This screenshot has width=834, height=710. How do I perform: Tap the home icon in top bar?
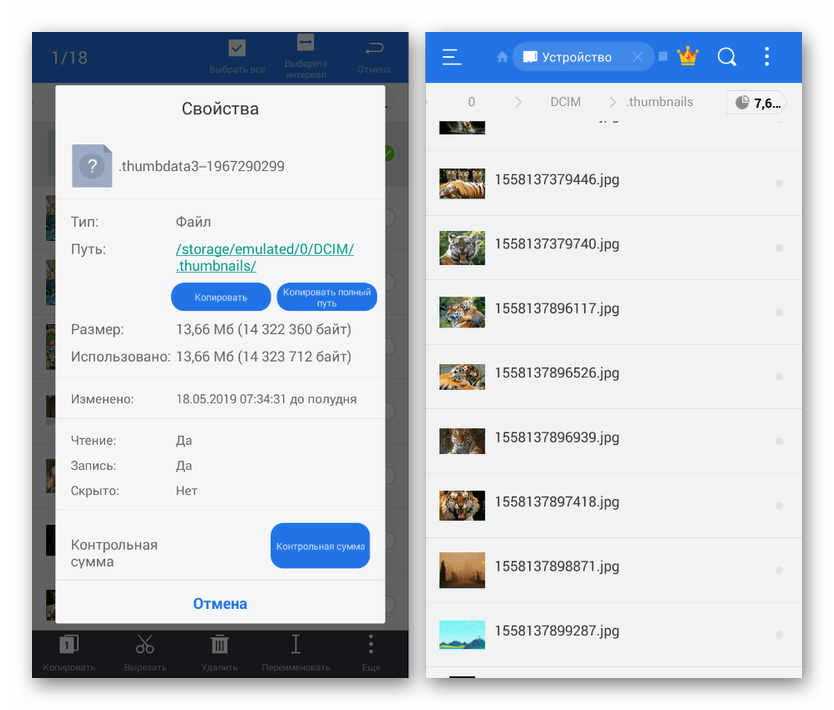502,57
